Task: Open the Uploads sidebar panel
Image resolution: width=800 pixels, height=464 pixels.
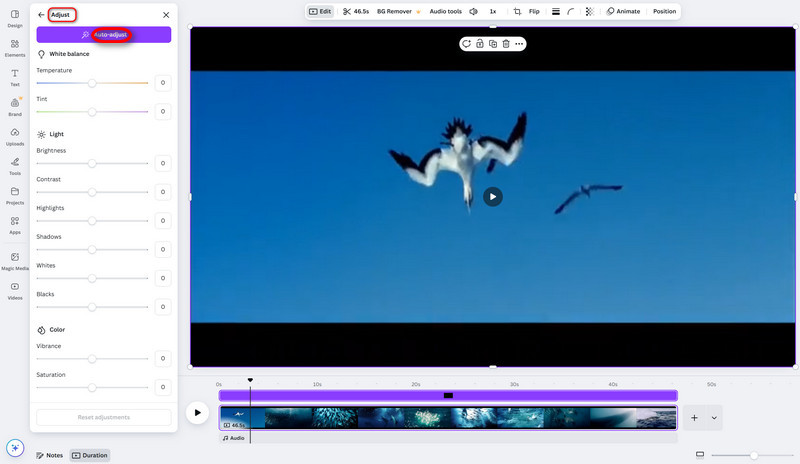Action: (15, 136)
